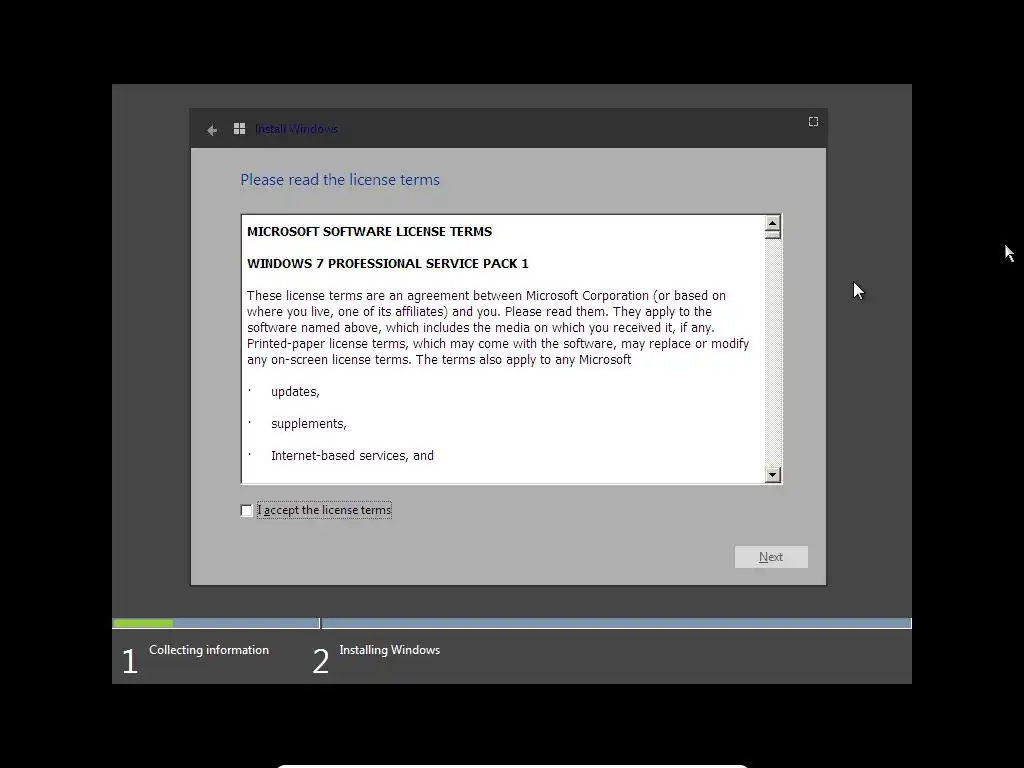Click "MICROSOFT SOFTWARE LICENSE TERMS" heading
1024x768 pixels.
[370, 231]
